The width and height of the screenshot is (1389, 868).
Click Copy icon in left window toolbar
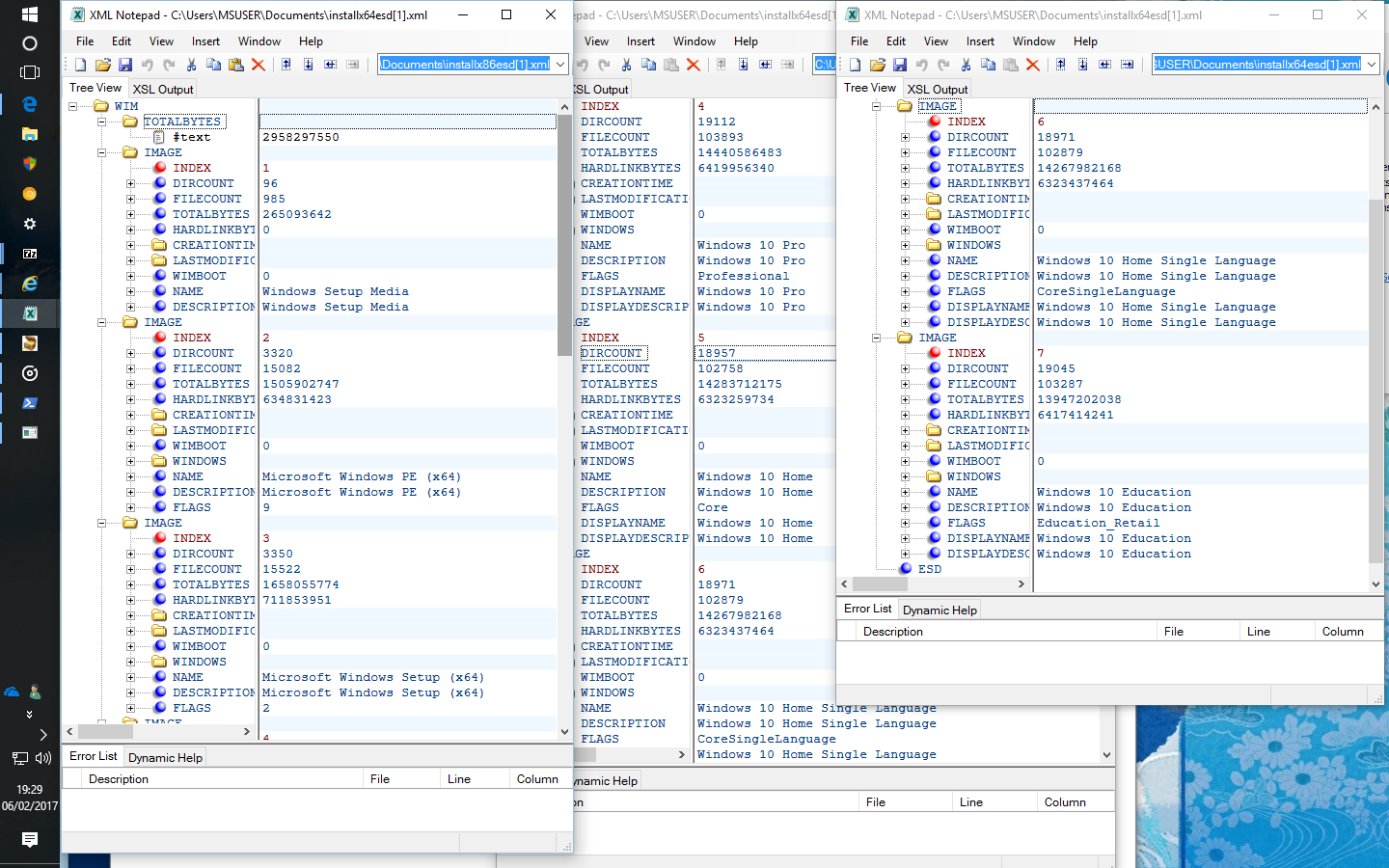pos(213,65)
